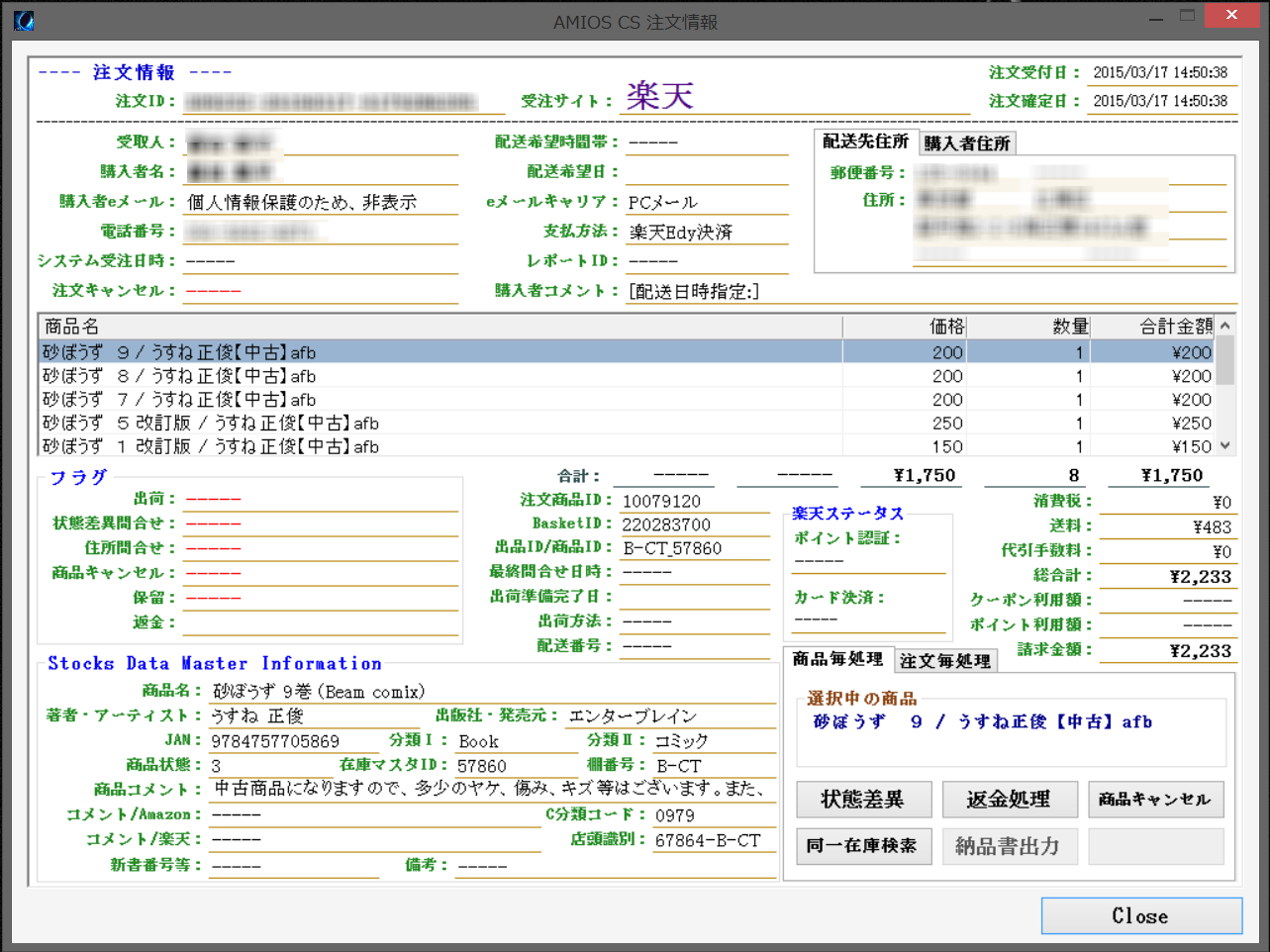The image size is (1270, 952).
Task: Click the AMIOS app icon in title bar
Action: pos(23,20)
